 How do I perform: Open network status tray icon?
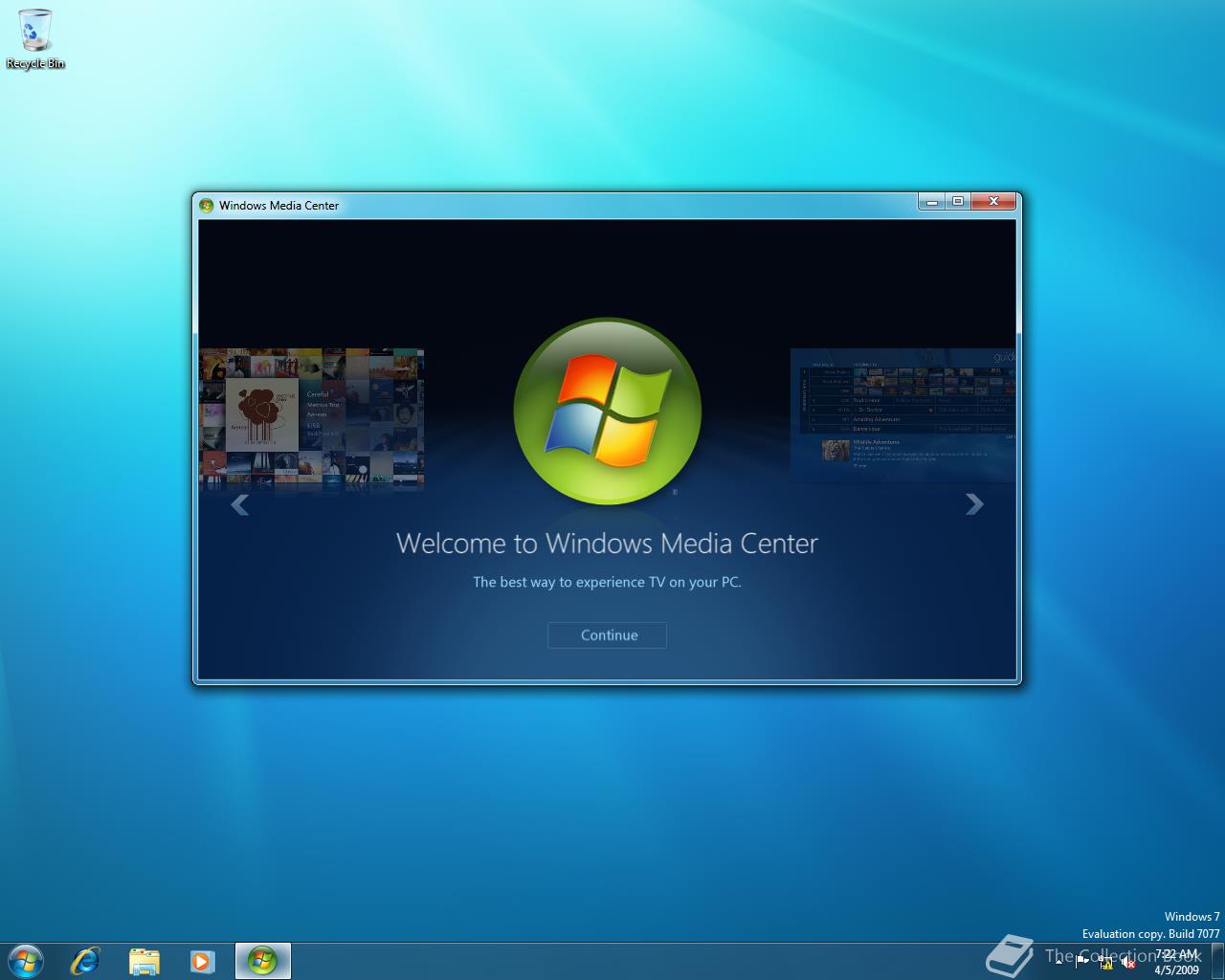tap(1105, 963)
